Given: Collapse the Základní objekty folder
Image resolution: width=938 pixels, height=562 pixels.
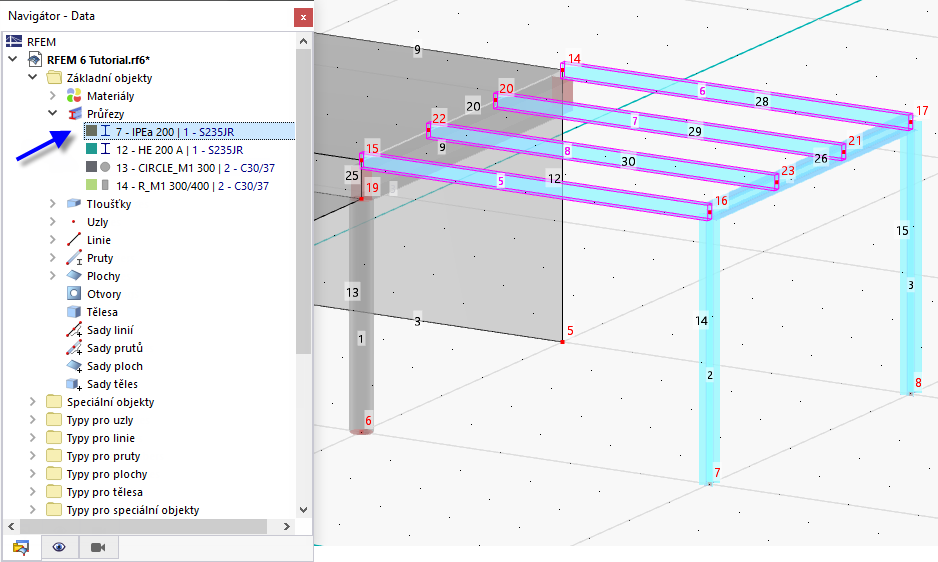Looking at the screenshot, I should (x=33, y=77).
